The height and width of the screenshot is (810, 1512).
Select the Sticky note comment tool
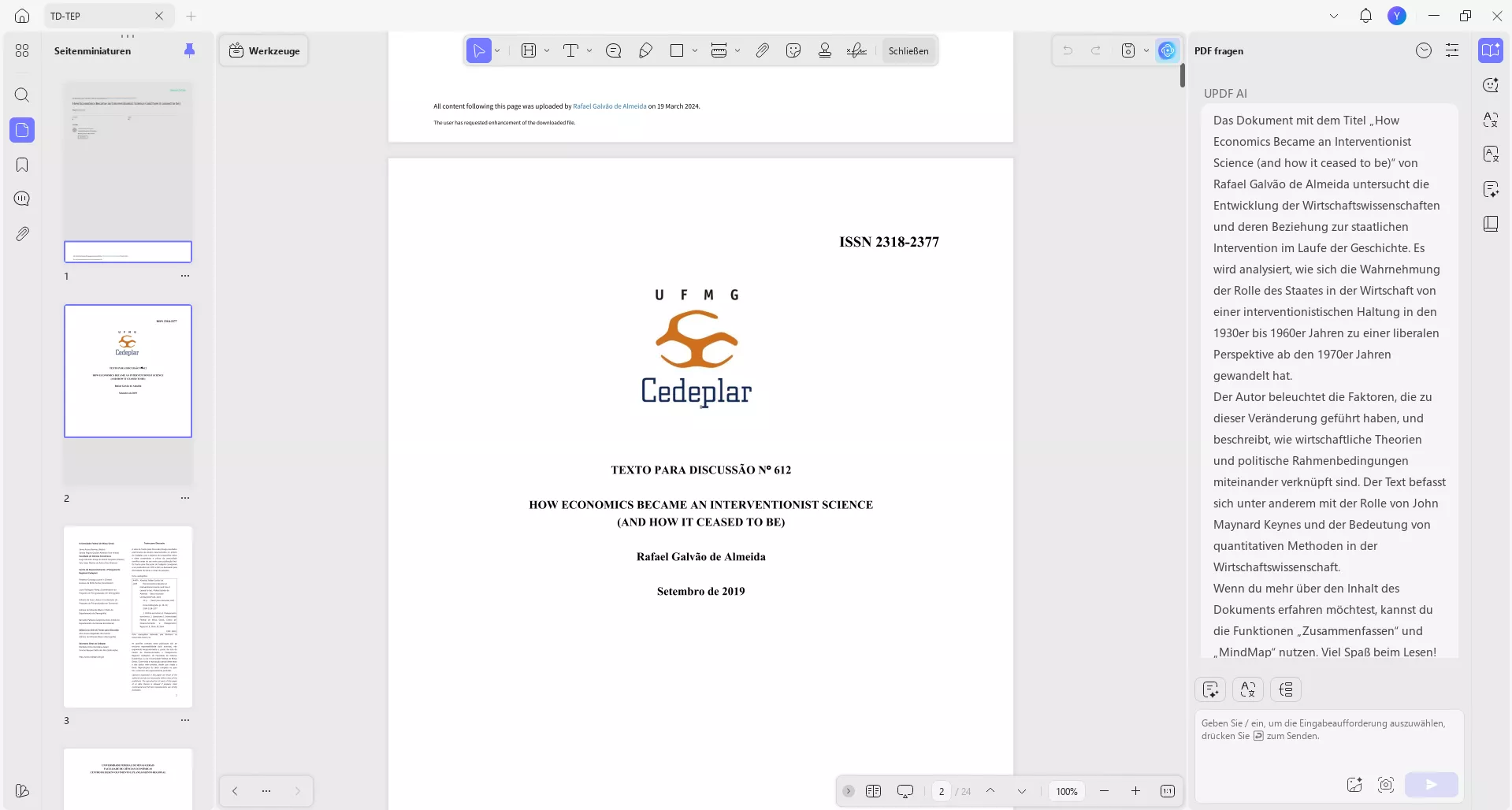[614, 50]
